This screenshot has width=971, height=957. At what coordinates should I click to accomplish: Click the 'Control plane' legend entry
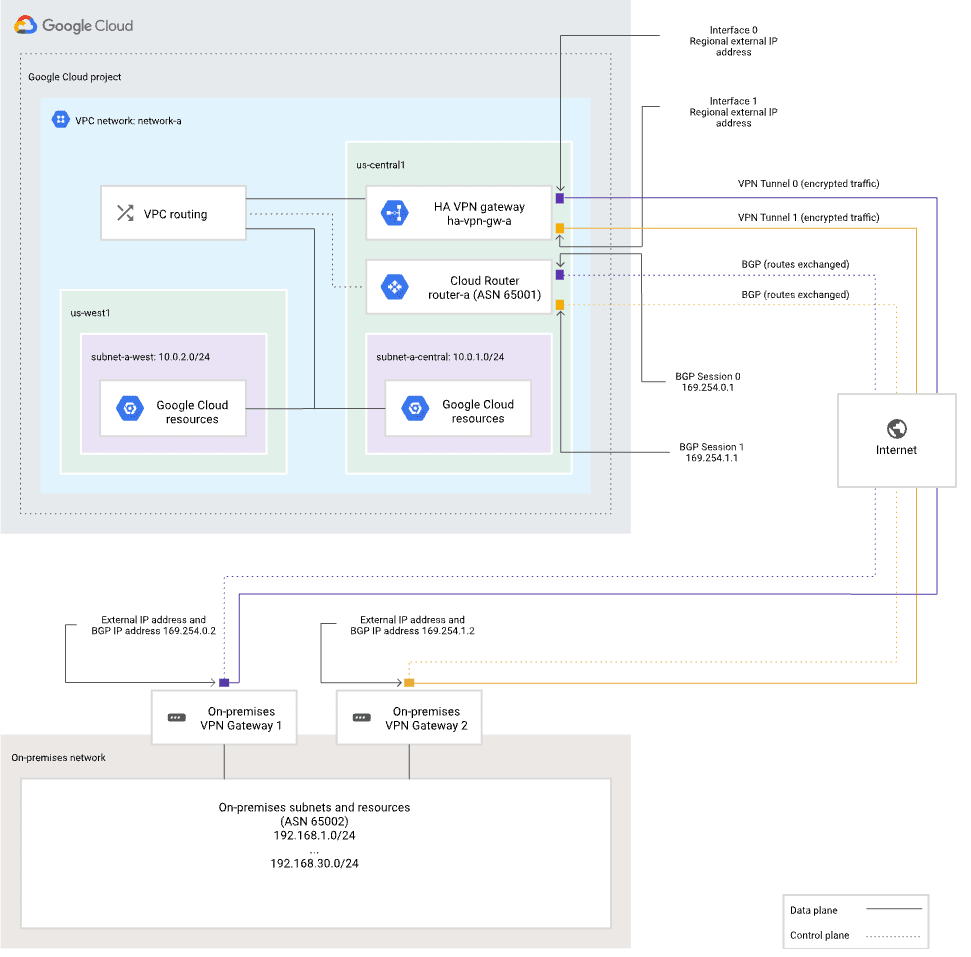click(x=819, y=935)
